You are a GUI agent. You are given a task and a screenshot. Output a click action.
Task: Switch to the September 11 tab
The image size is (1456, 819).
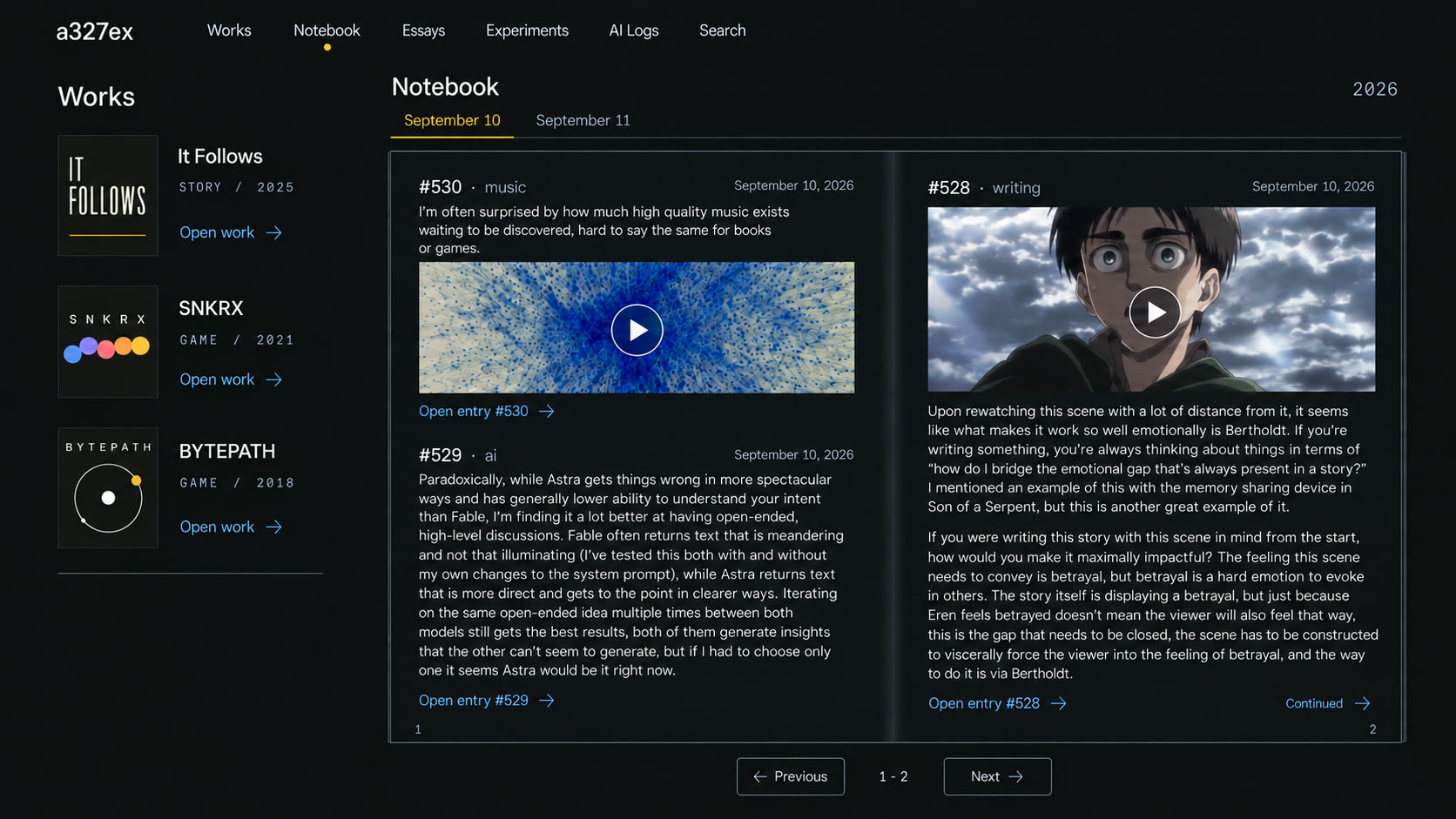point(583,120)
